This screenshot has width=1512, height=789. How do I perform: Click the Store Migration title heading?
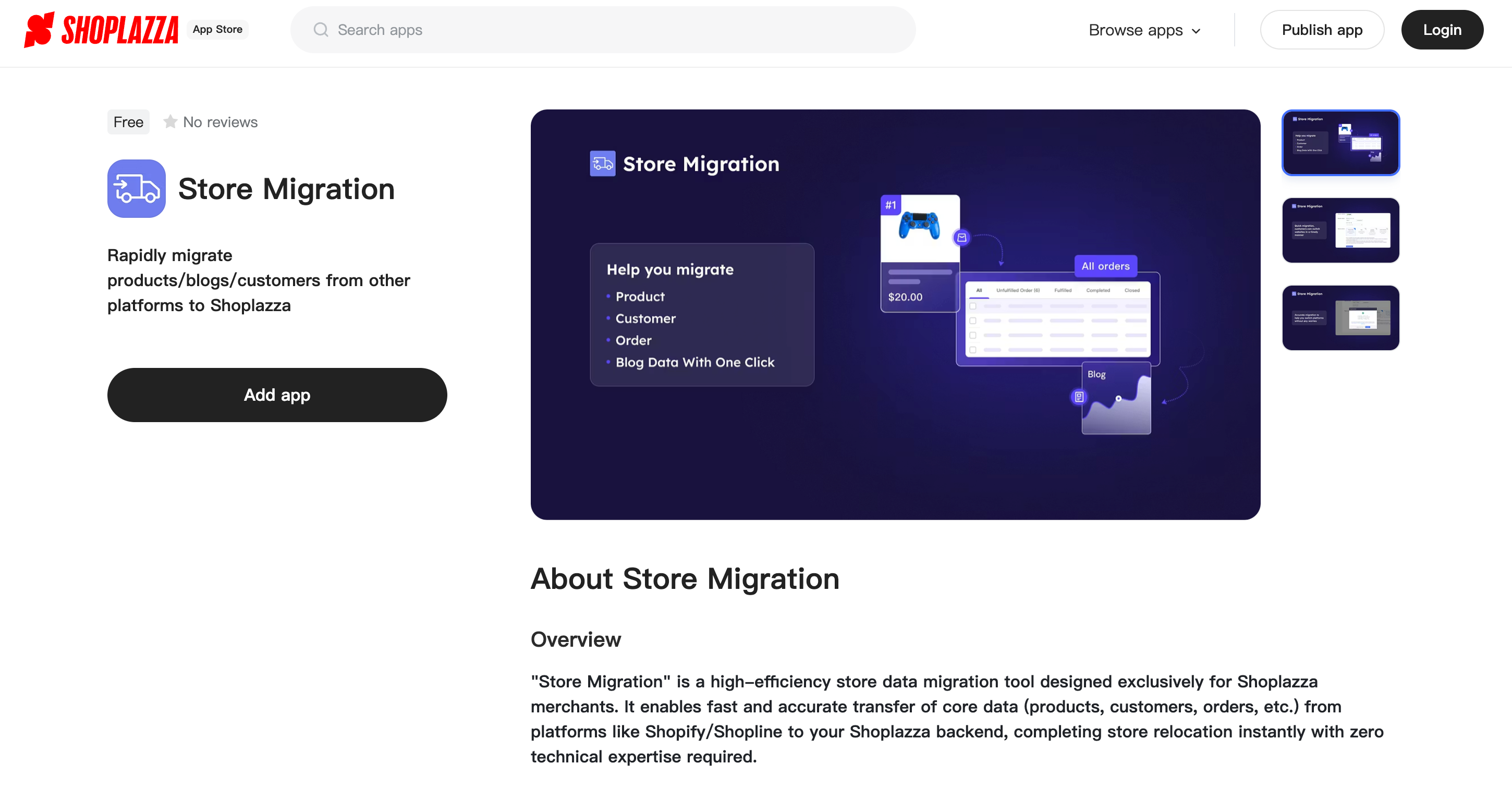286,189
